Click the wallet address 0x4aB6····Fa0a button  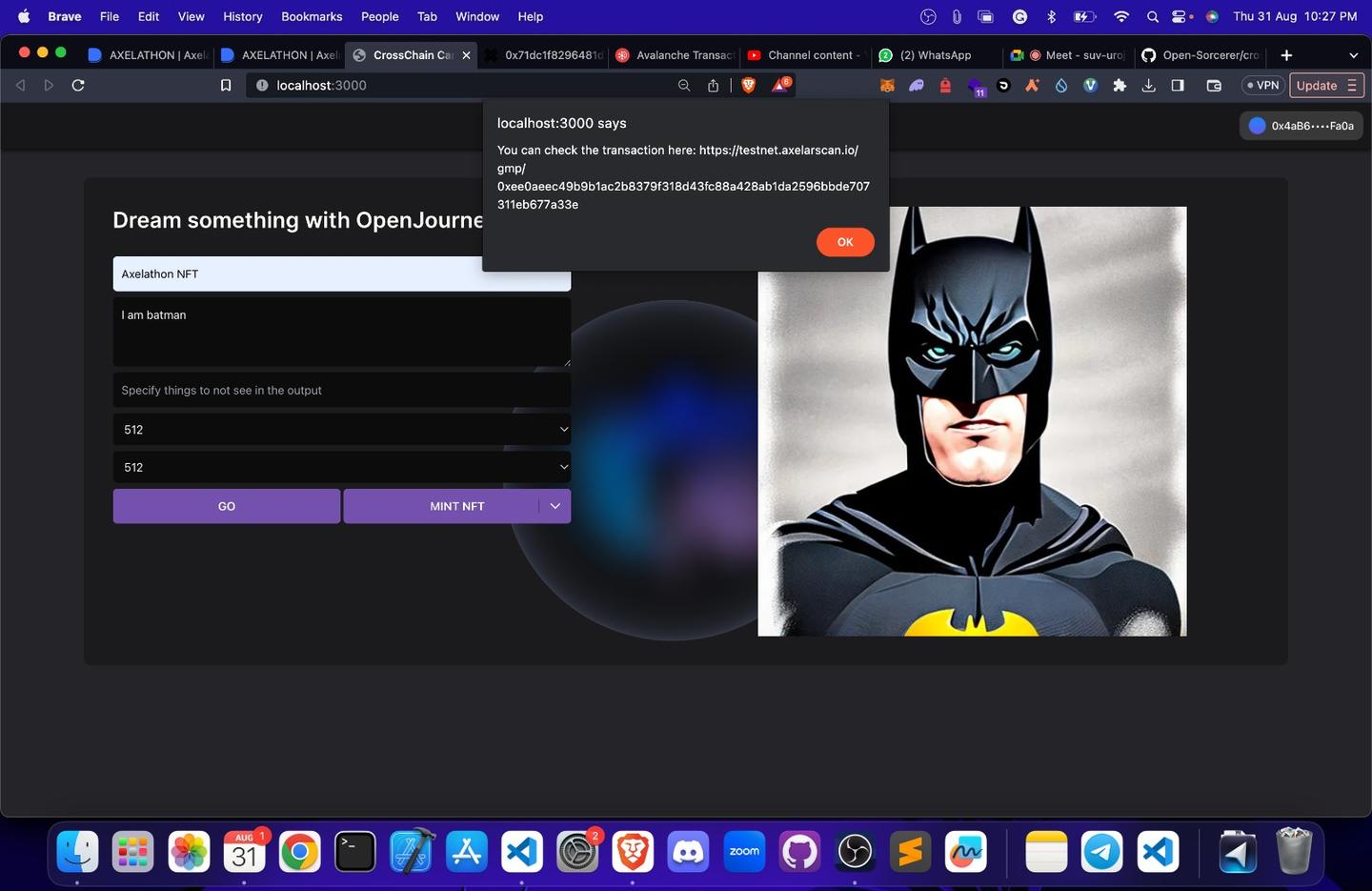click(x=1301, y=126)
